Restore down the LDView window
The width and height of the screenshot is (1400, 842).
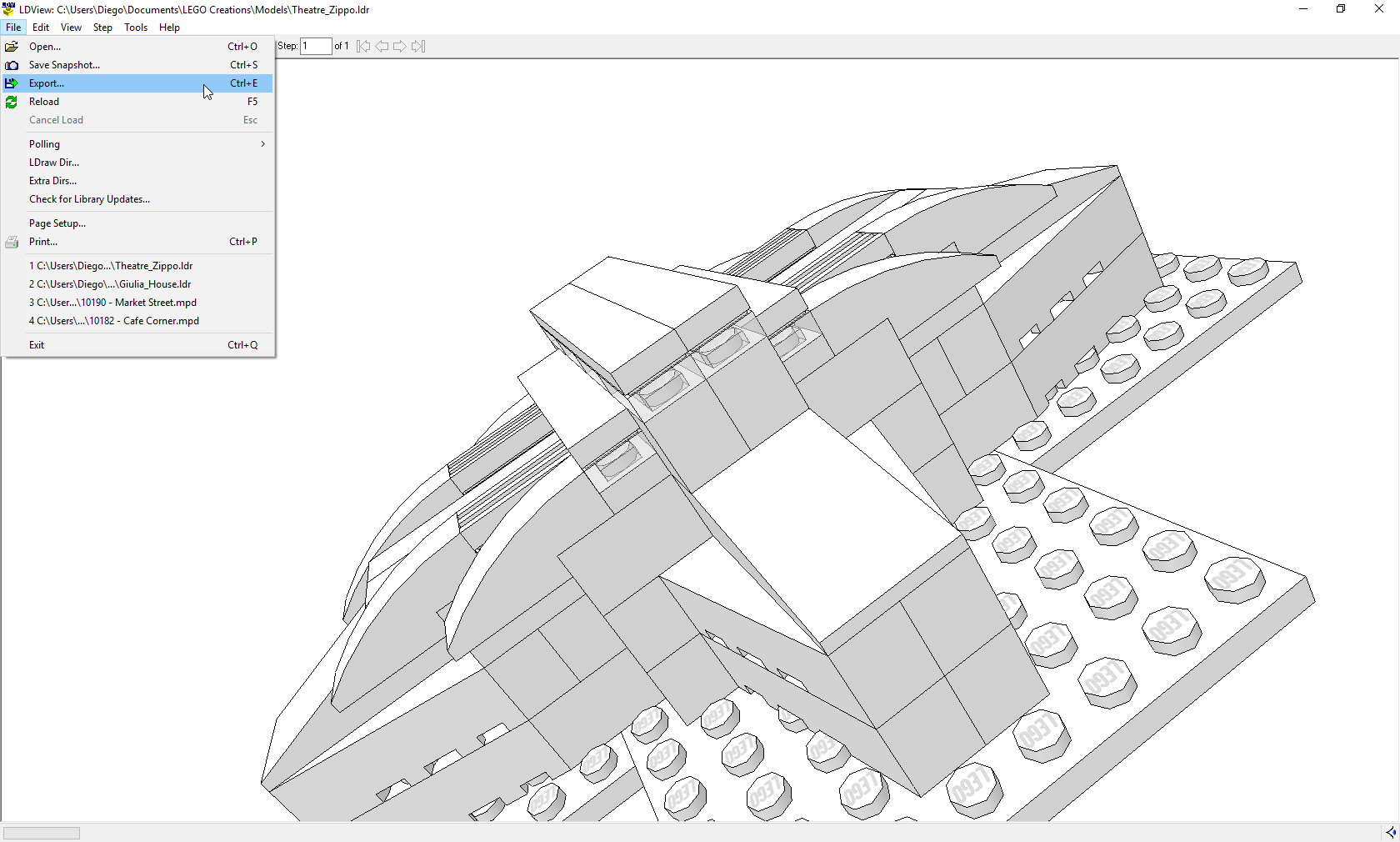pos(1341,9)
